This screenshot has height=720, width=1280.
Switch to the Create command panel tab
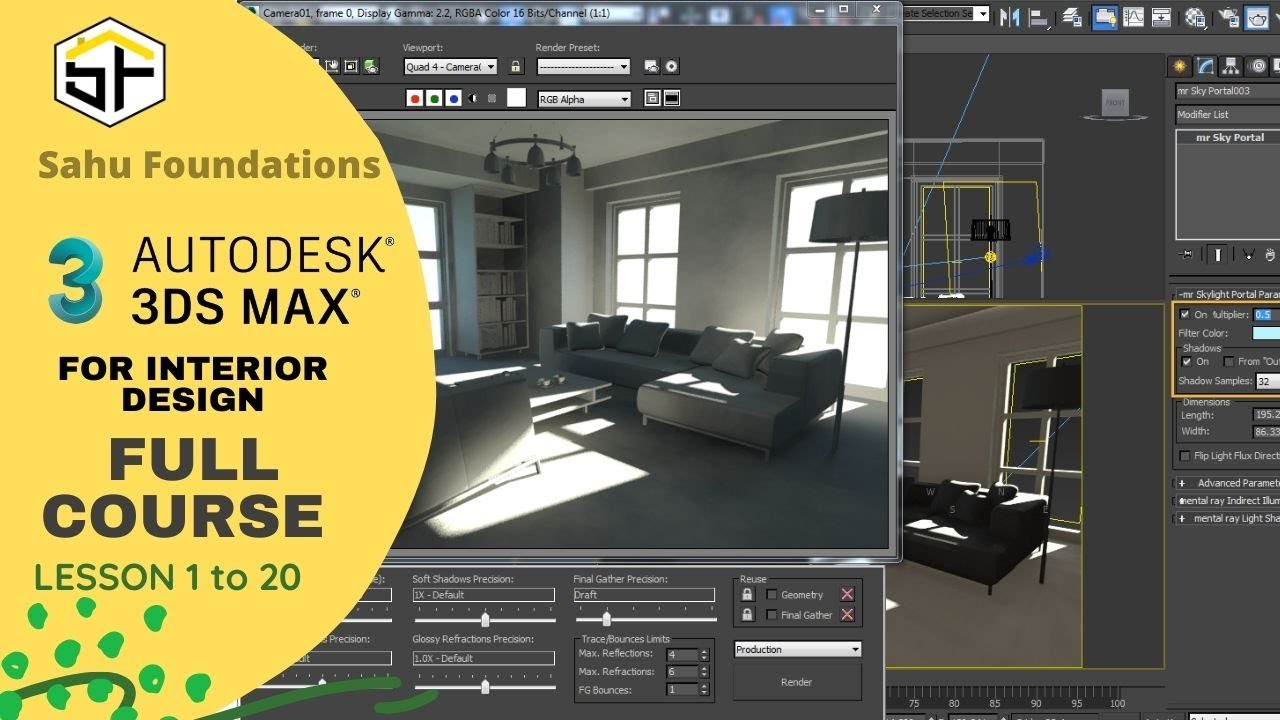point(1180,66)
